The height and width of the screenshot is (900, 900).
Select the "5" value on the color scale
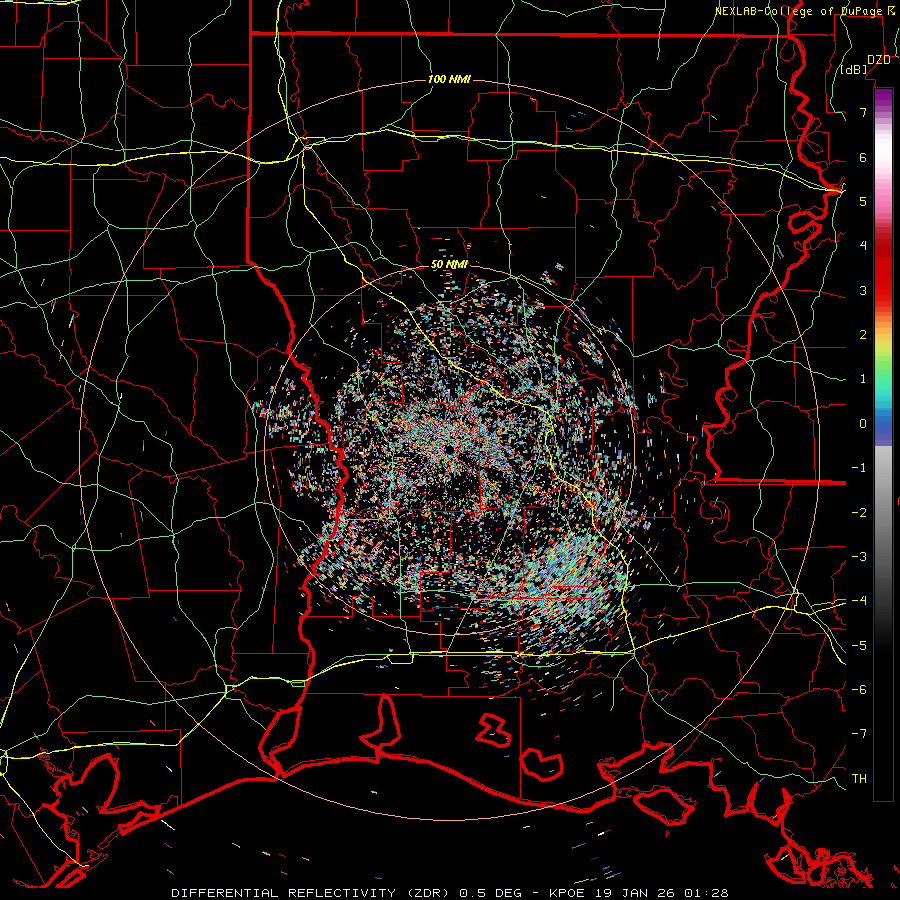[863, 201]
